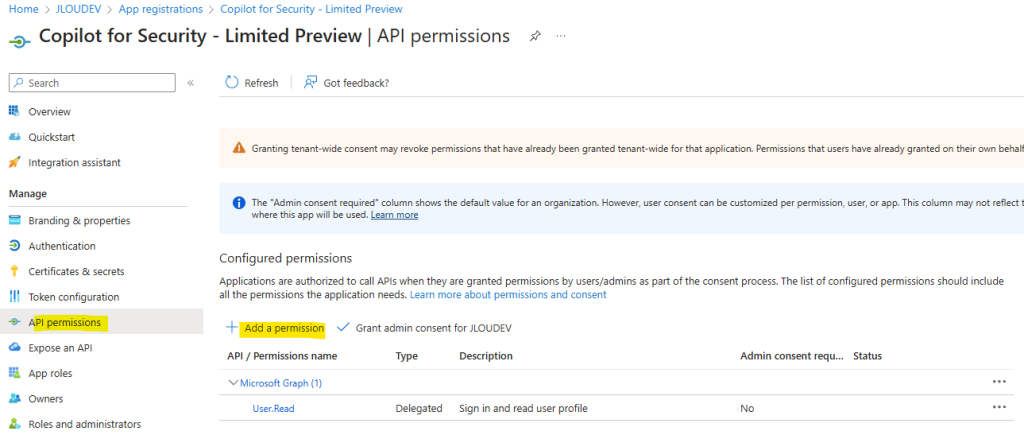Open Quickstart in the sidebar
Screen dimensions: 1024x435
[x=52, y=137]
